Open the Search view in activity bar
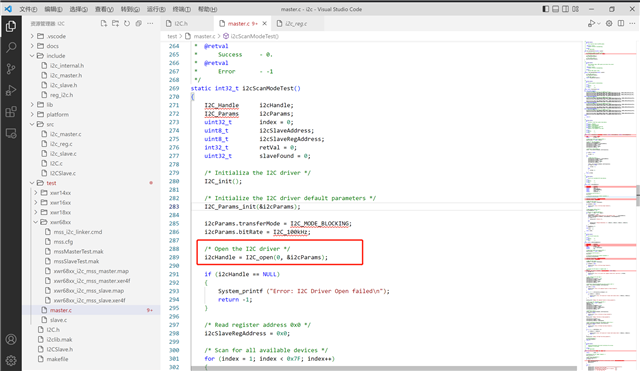The width and height of the screenshot is (640, 371). tap(11, 47)
